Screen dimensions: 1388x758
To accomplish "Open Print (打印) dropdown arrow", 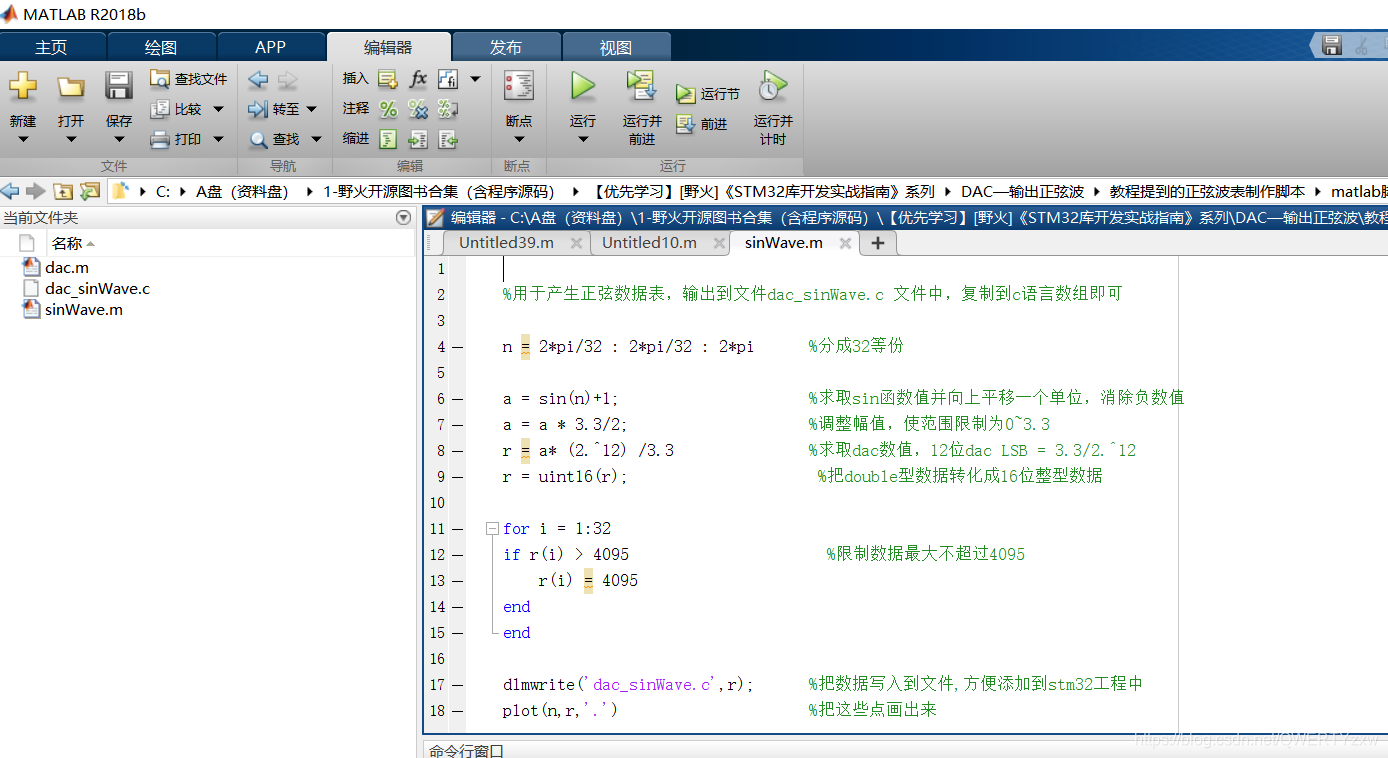I will (218, 139).
